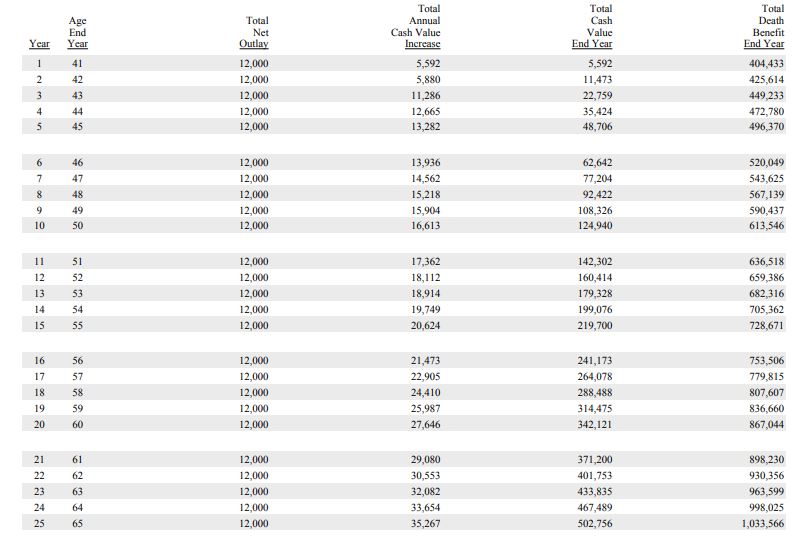This screenshot has height=540, width=808.
Task: Click death benefit value 867,044
Action: (x=766, y=424)
